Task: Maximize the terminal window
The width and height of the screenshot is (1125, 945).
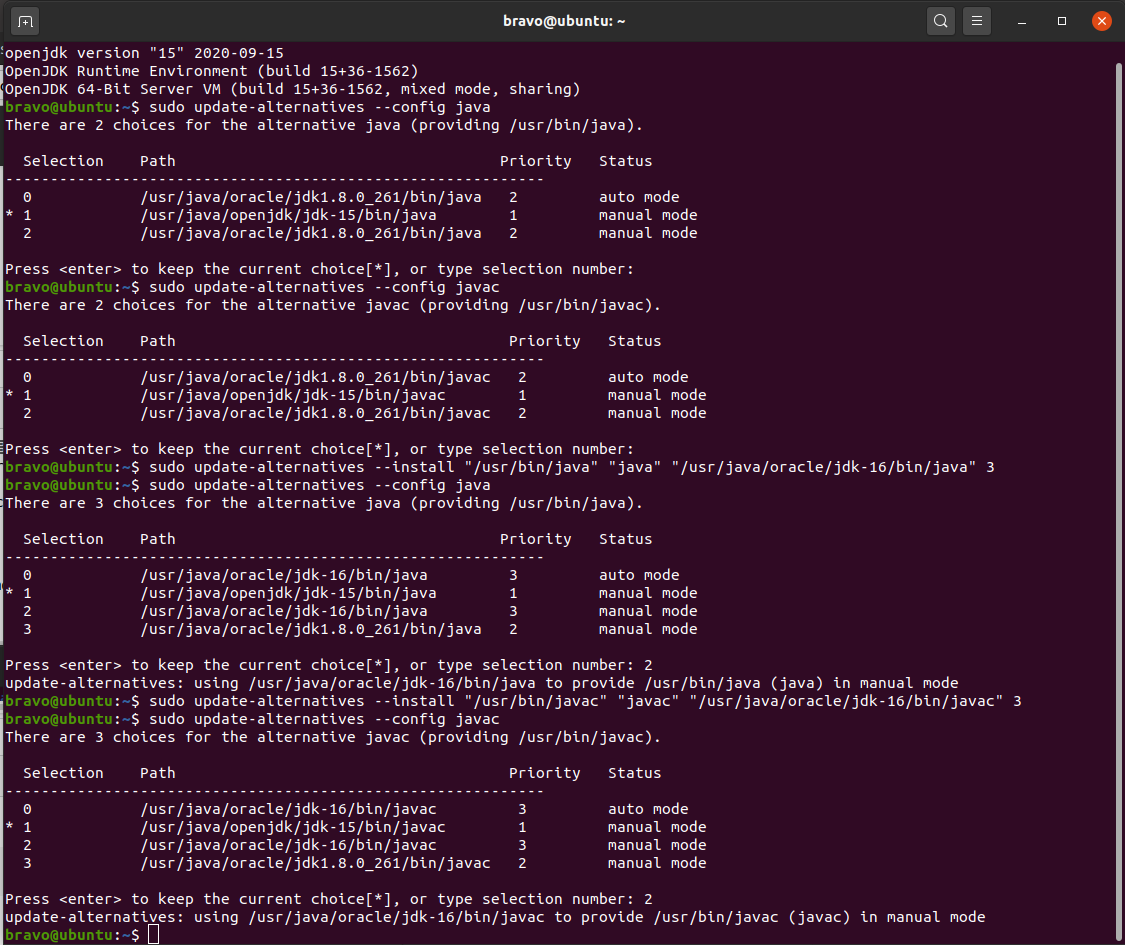Action: point(1062,22)
